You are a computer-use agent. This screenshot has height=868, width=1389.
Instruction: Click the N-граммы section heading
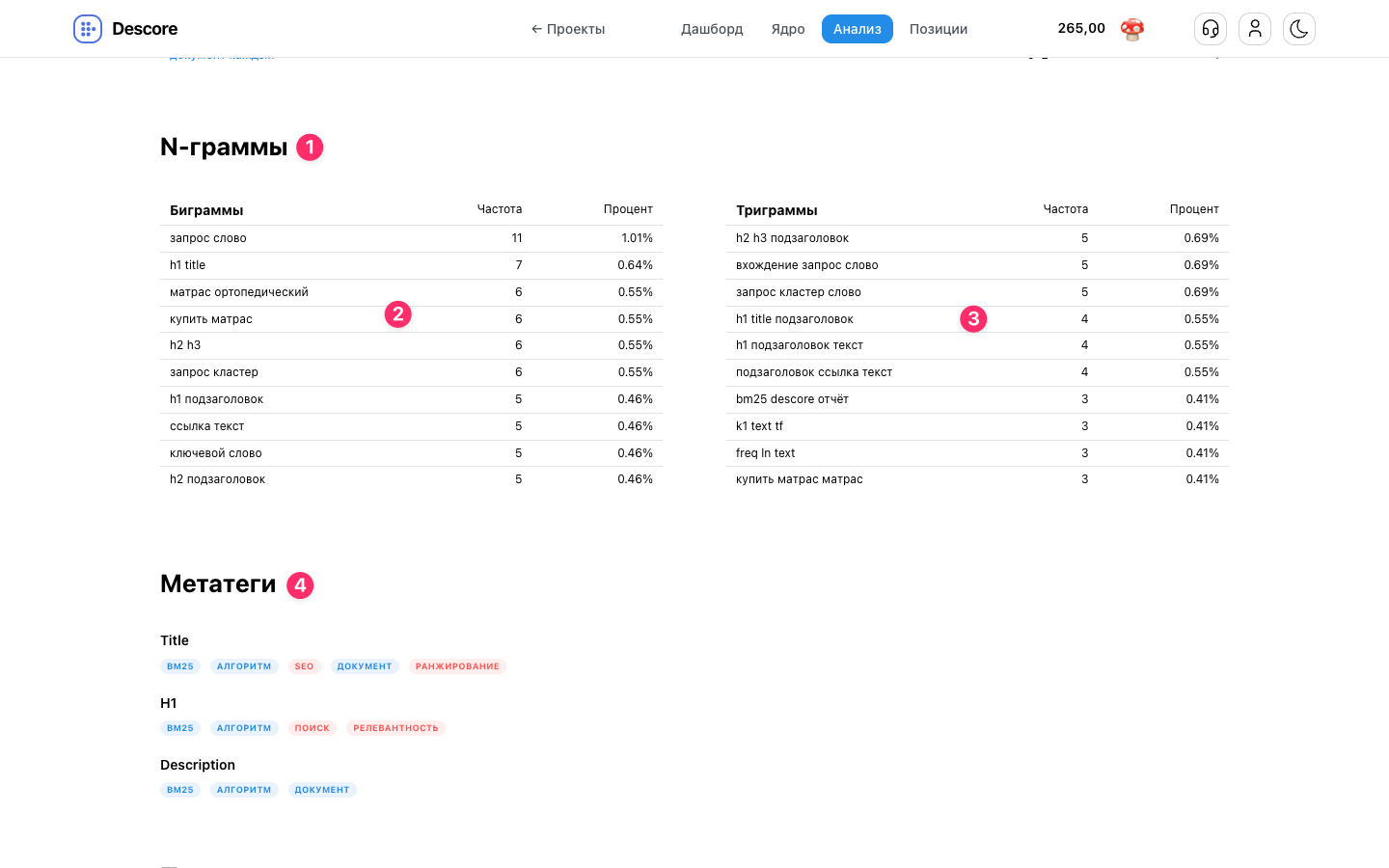click(224, 147)
